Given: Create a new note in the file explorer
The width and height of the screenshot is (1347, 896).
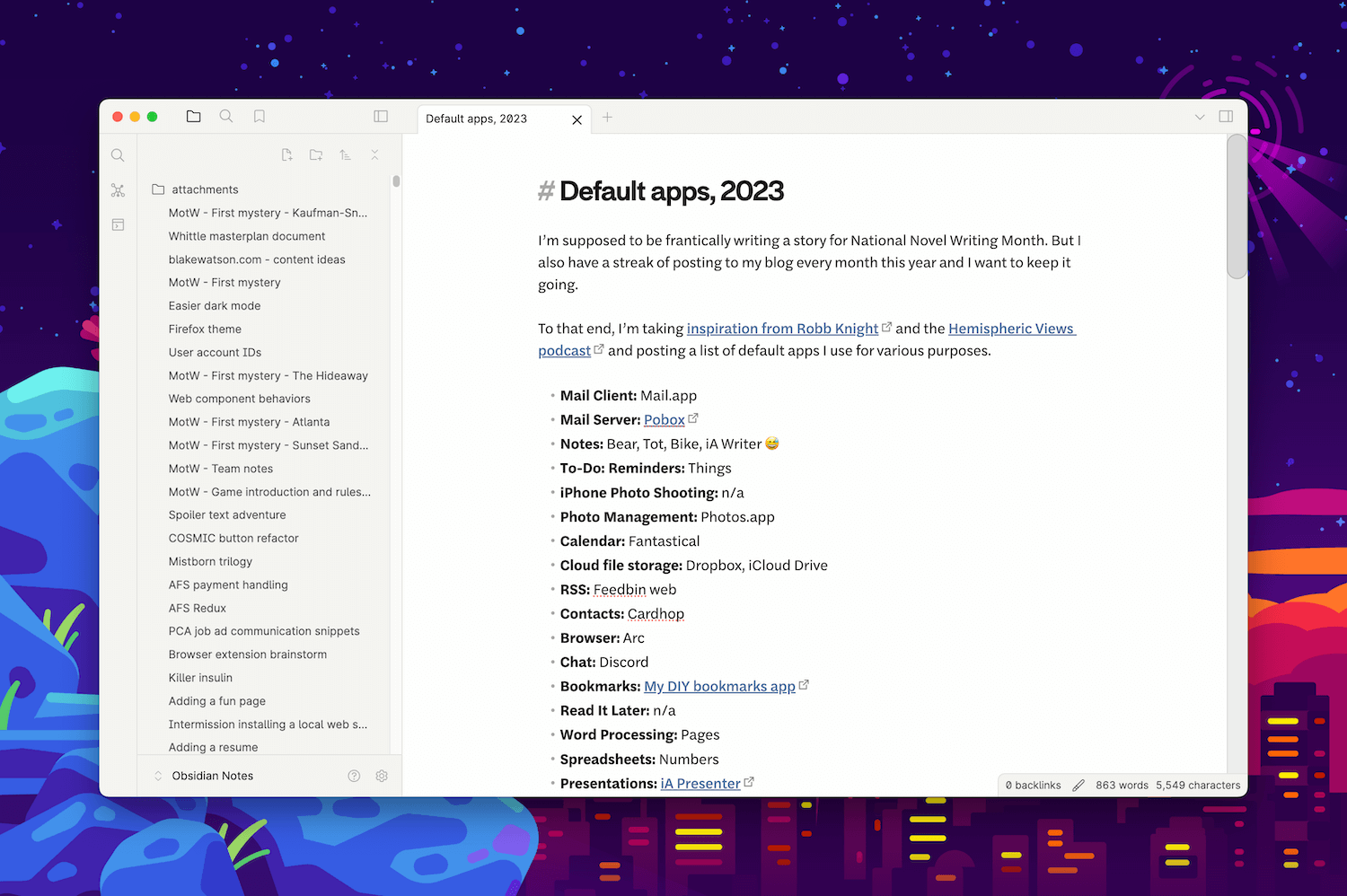Looking at the screenshot, I should (286, 154).
